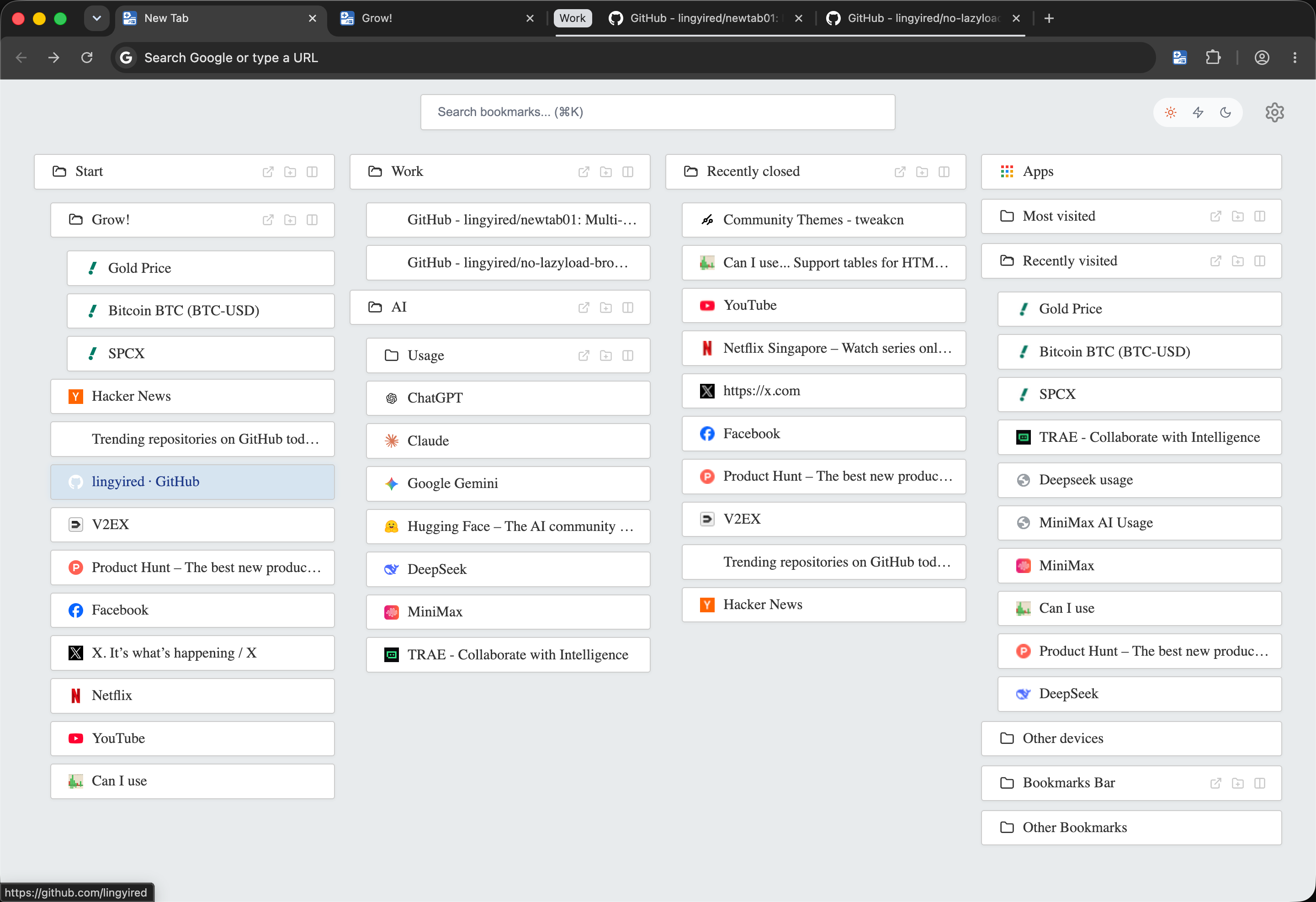Click the columns icon on Most visited row
The width and height of the screenshot is (1316, 902).
pos(1260,216)
